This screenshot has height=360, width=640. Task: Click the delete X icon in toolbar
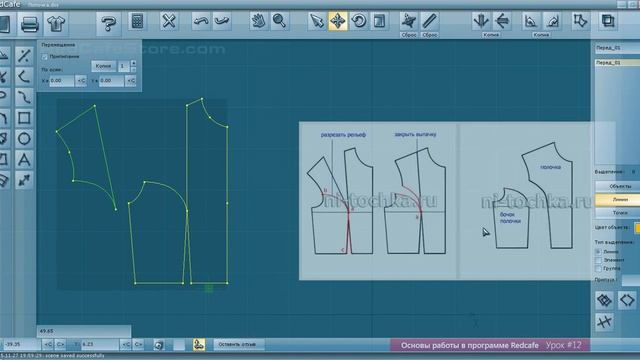pyautogui.click(x=169, y=21)
